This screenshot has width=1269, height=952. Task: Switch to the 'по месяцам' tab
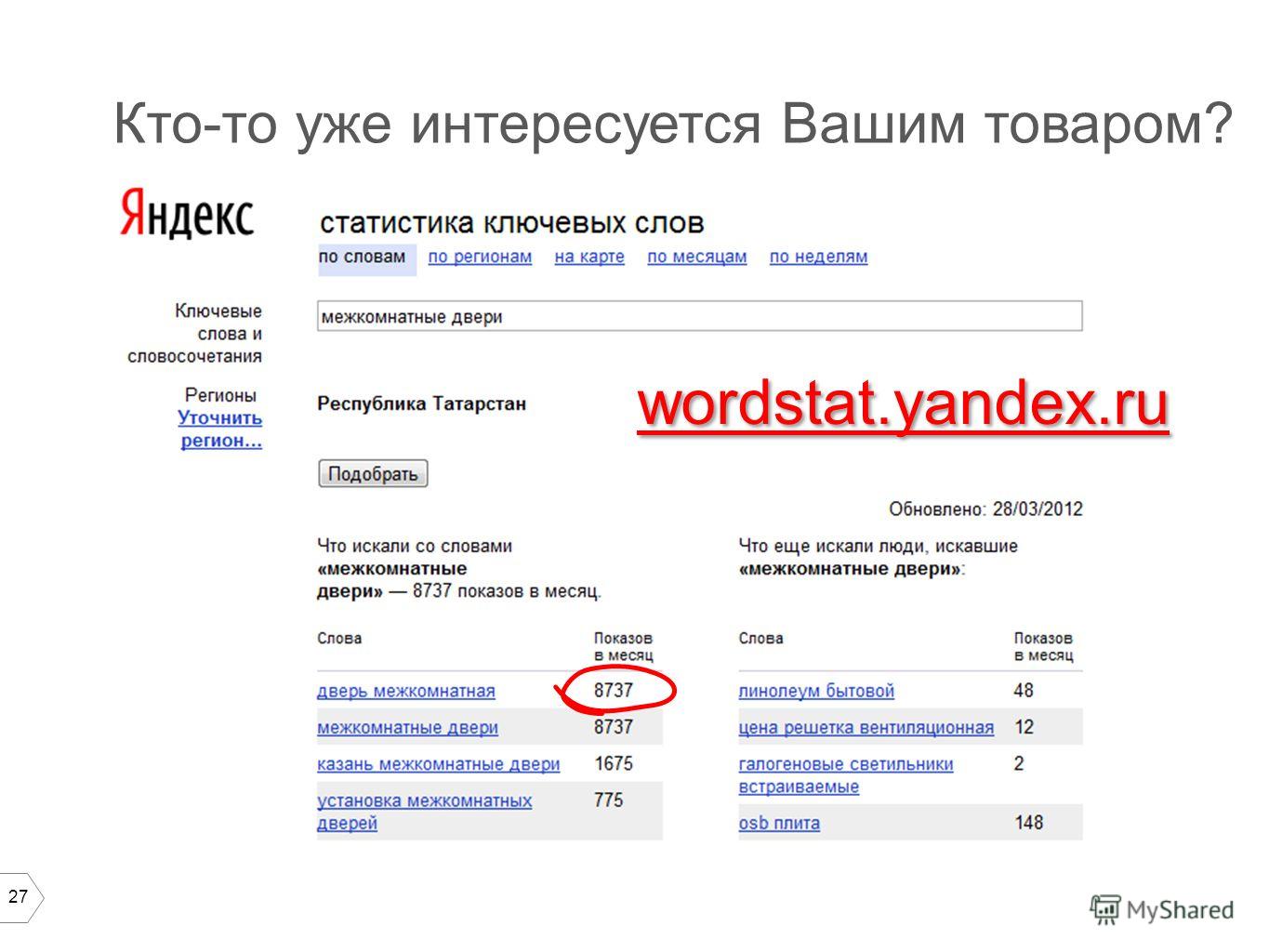click(x=697, y=257)
